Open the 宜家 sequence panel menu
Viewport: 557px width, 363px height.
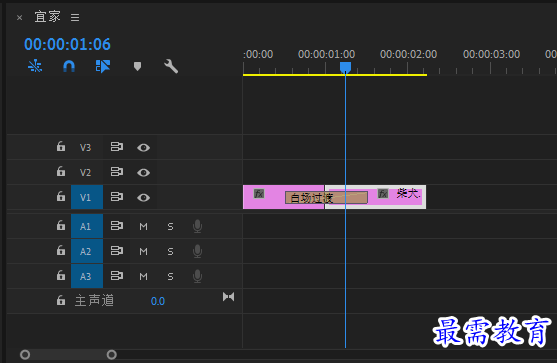click(x=75, y=17)
